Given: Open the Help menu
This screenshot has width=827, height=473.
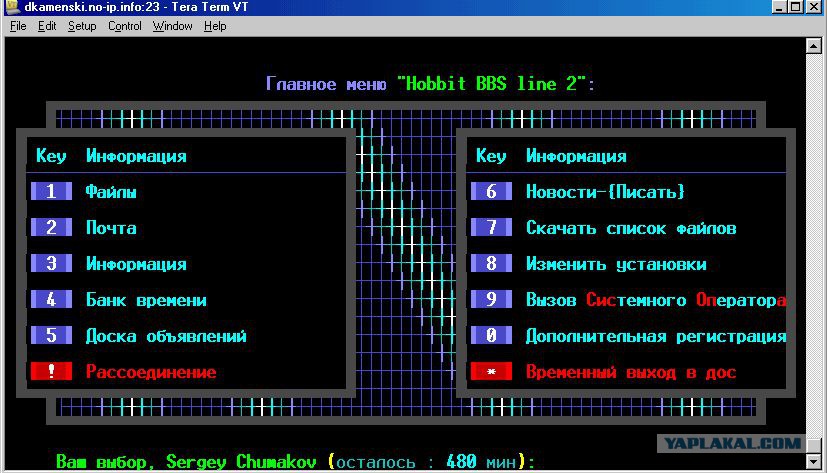Looking at the screenshot, I should (215, 26).
